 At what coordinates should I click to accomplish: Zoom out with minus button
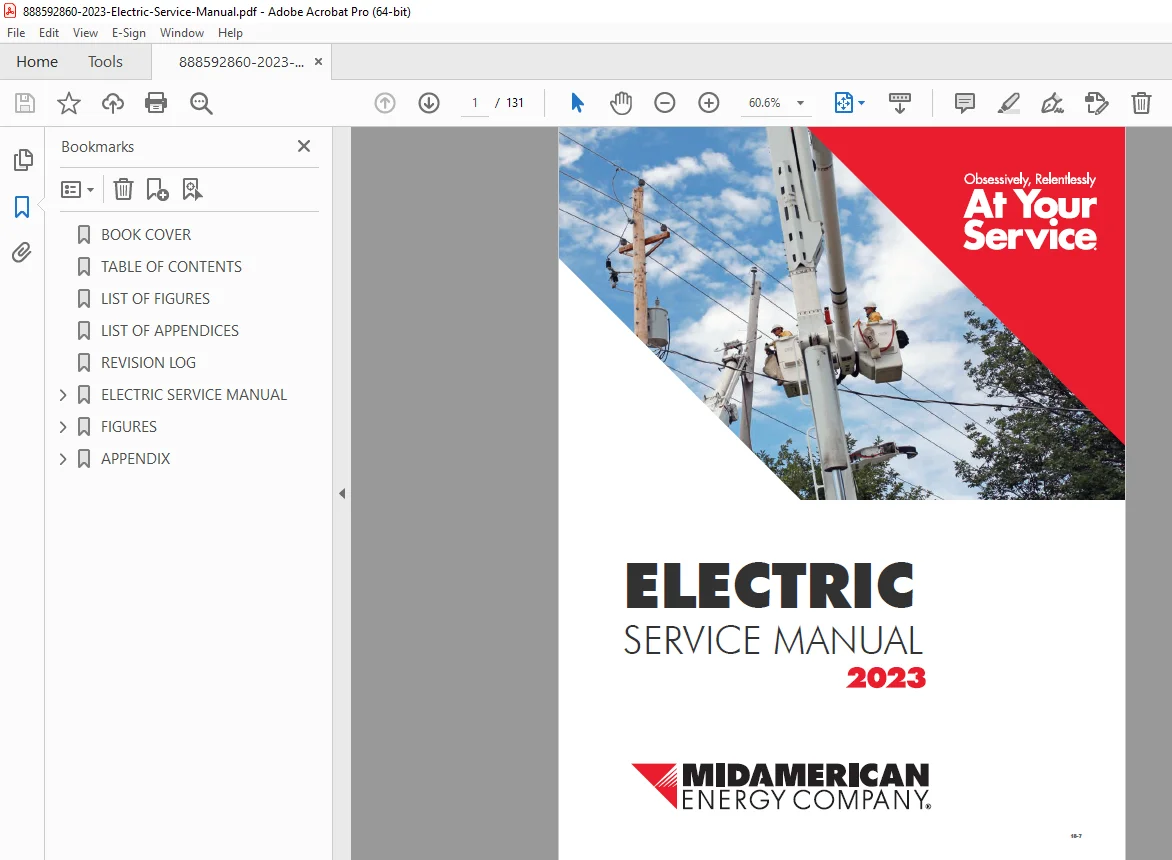[x=664, y=103]
